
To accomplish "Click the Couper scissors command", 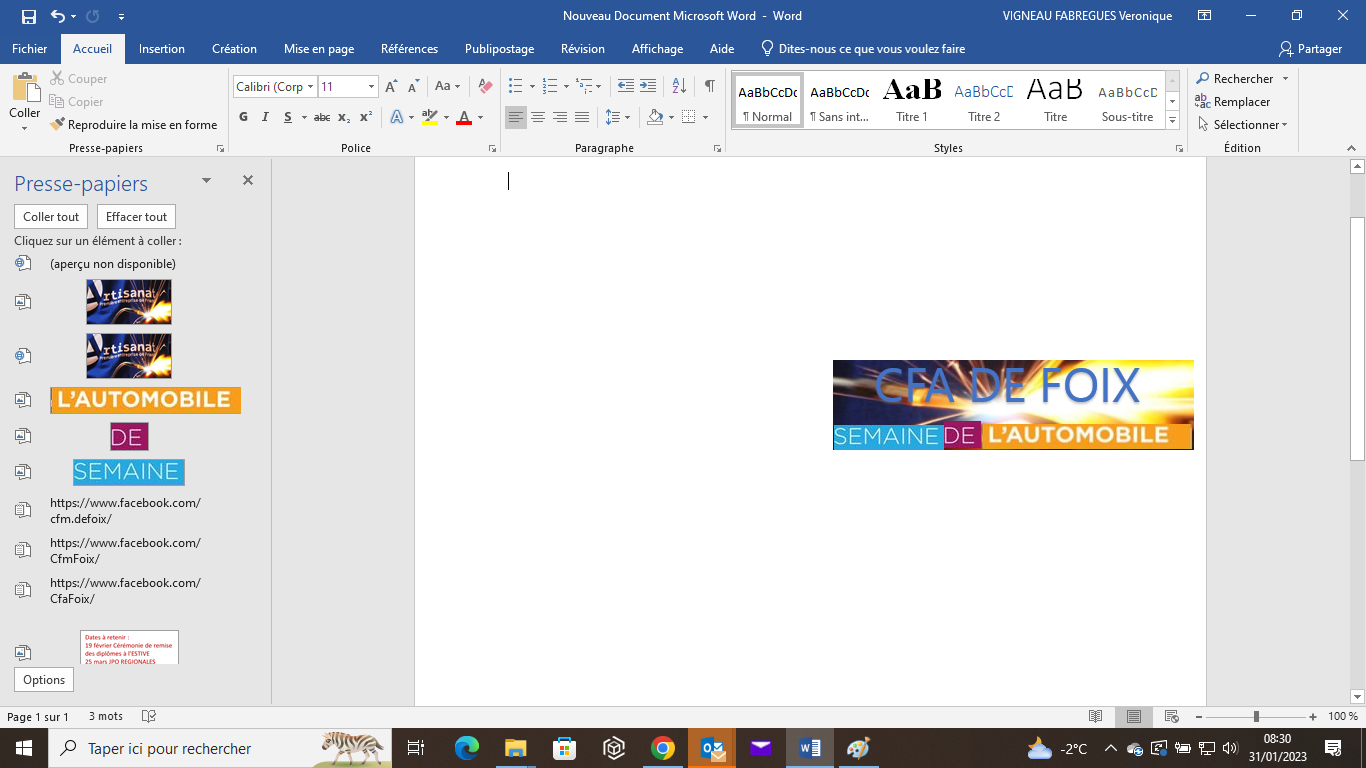I will click(x=78, y=79).
